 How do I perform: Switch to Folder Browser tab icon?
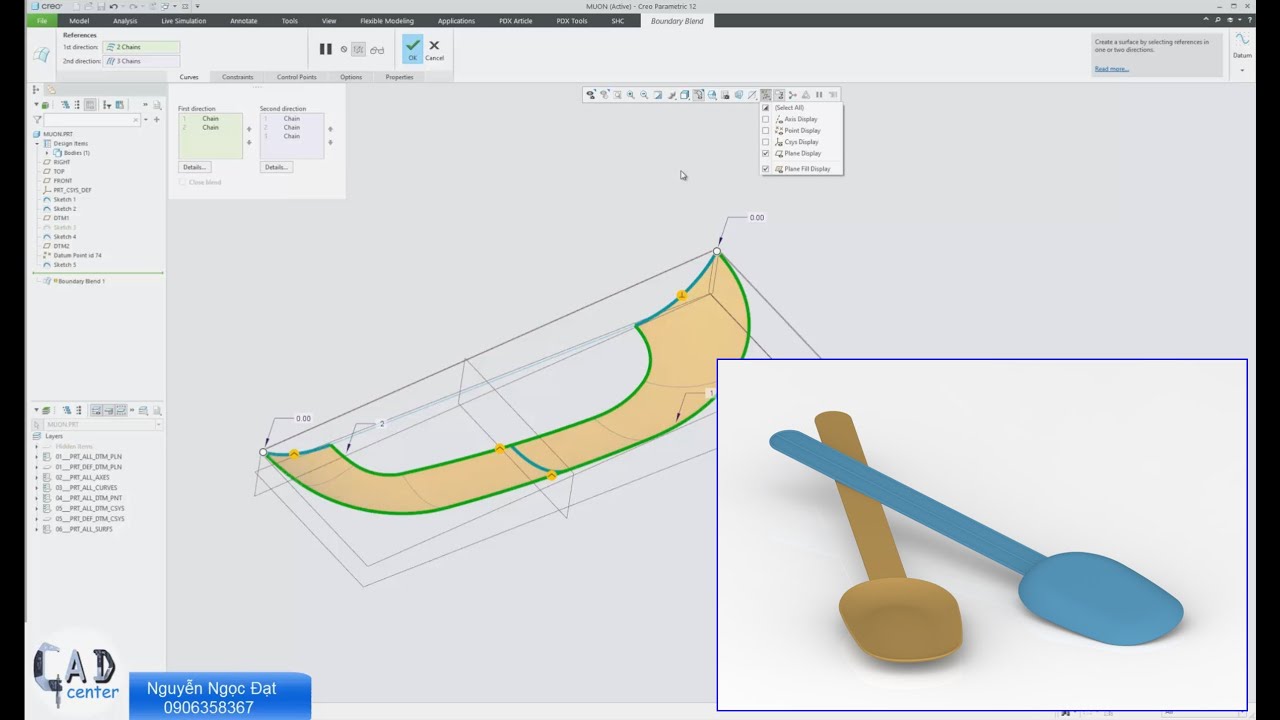coord(52,89)
